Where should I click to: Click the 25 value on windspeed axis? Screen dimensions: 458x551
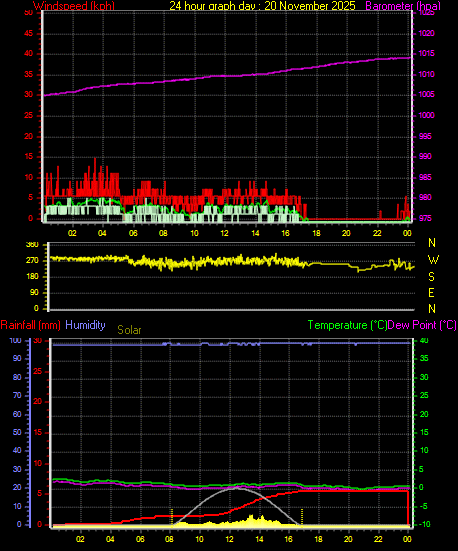28,116
